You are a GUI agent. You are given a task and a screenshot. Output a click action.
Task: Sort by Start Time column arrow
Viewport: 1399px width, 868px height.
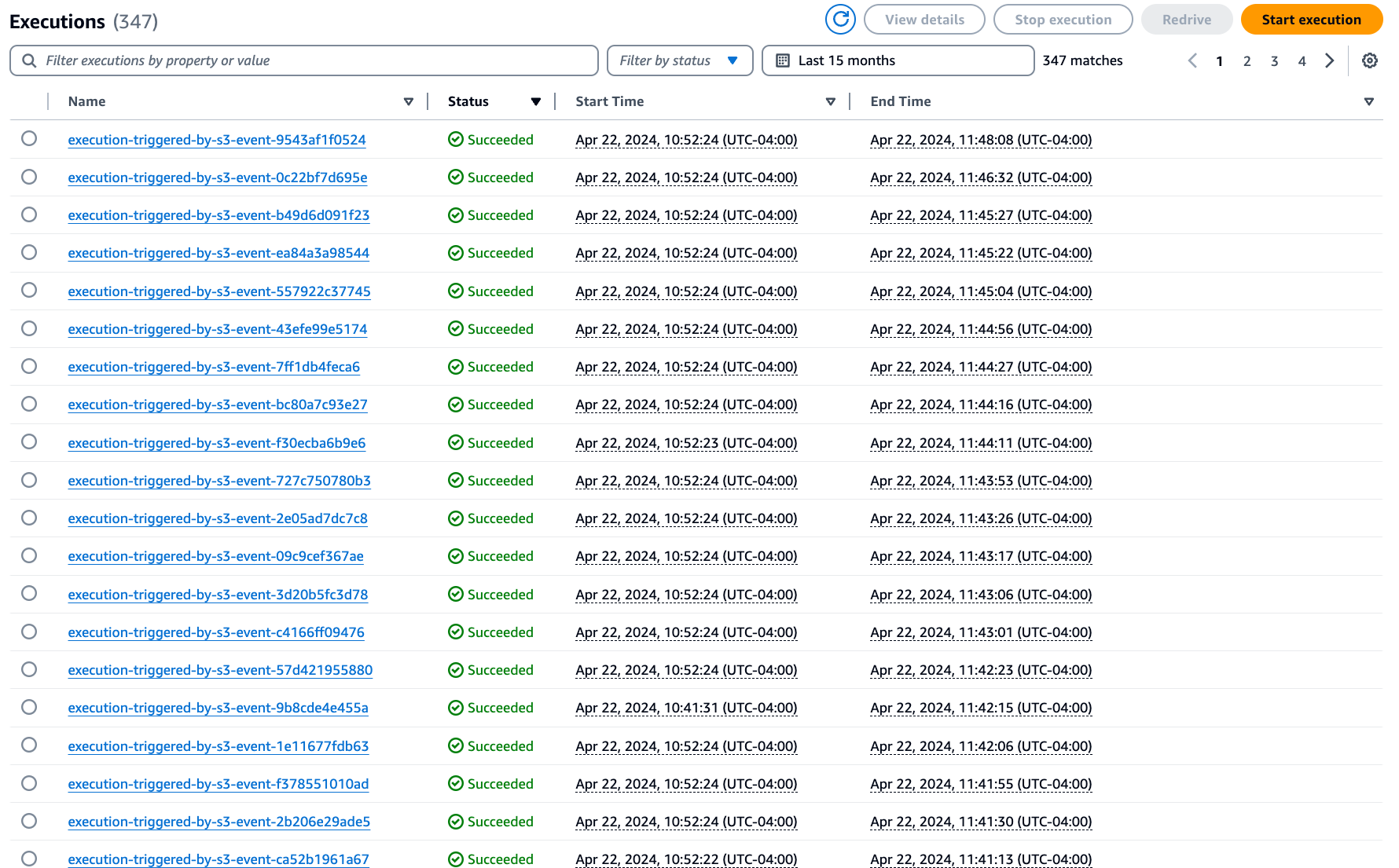pyautogui.click(x=831, y=101)
